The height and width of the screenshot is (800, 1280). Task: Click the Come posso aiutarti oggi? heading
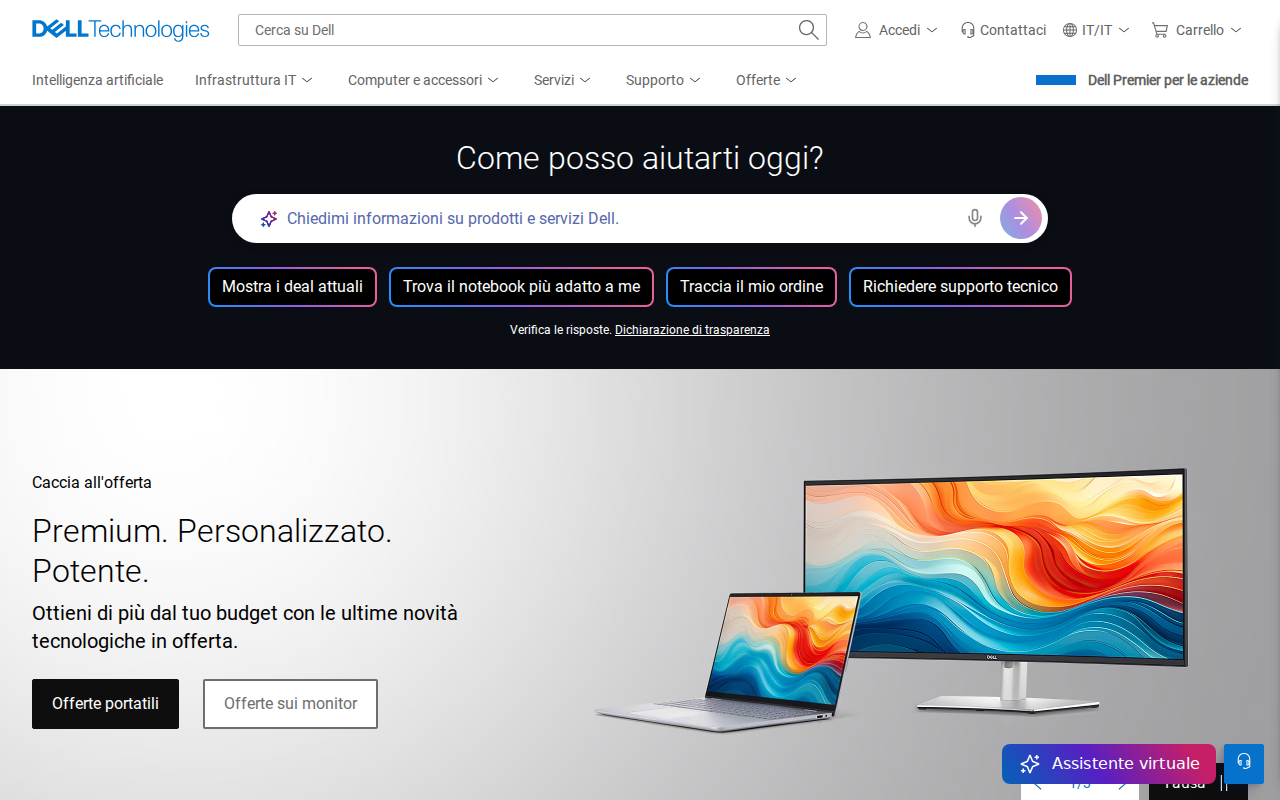pos(640,158)
